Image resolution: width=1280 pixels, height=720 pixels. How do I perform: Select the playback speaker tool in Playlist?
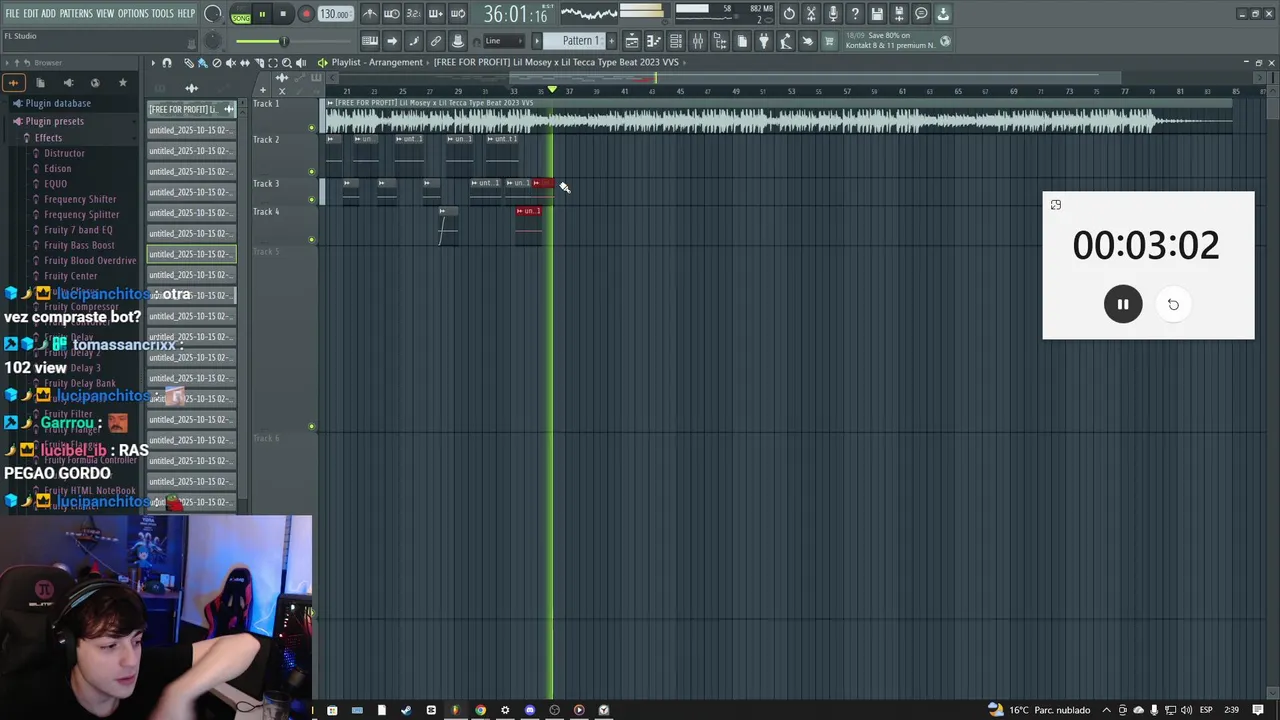point(300,63)
